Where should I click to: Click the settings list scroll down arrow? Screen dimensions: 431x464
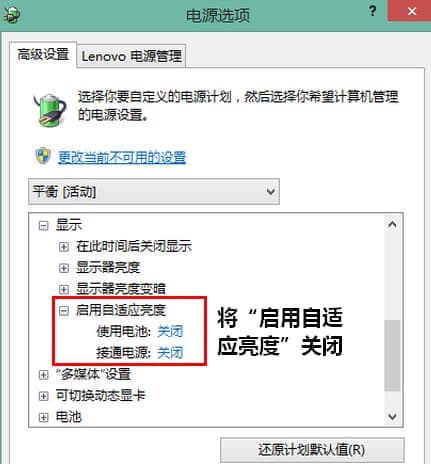pos(392,416)
